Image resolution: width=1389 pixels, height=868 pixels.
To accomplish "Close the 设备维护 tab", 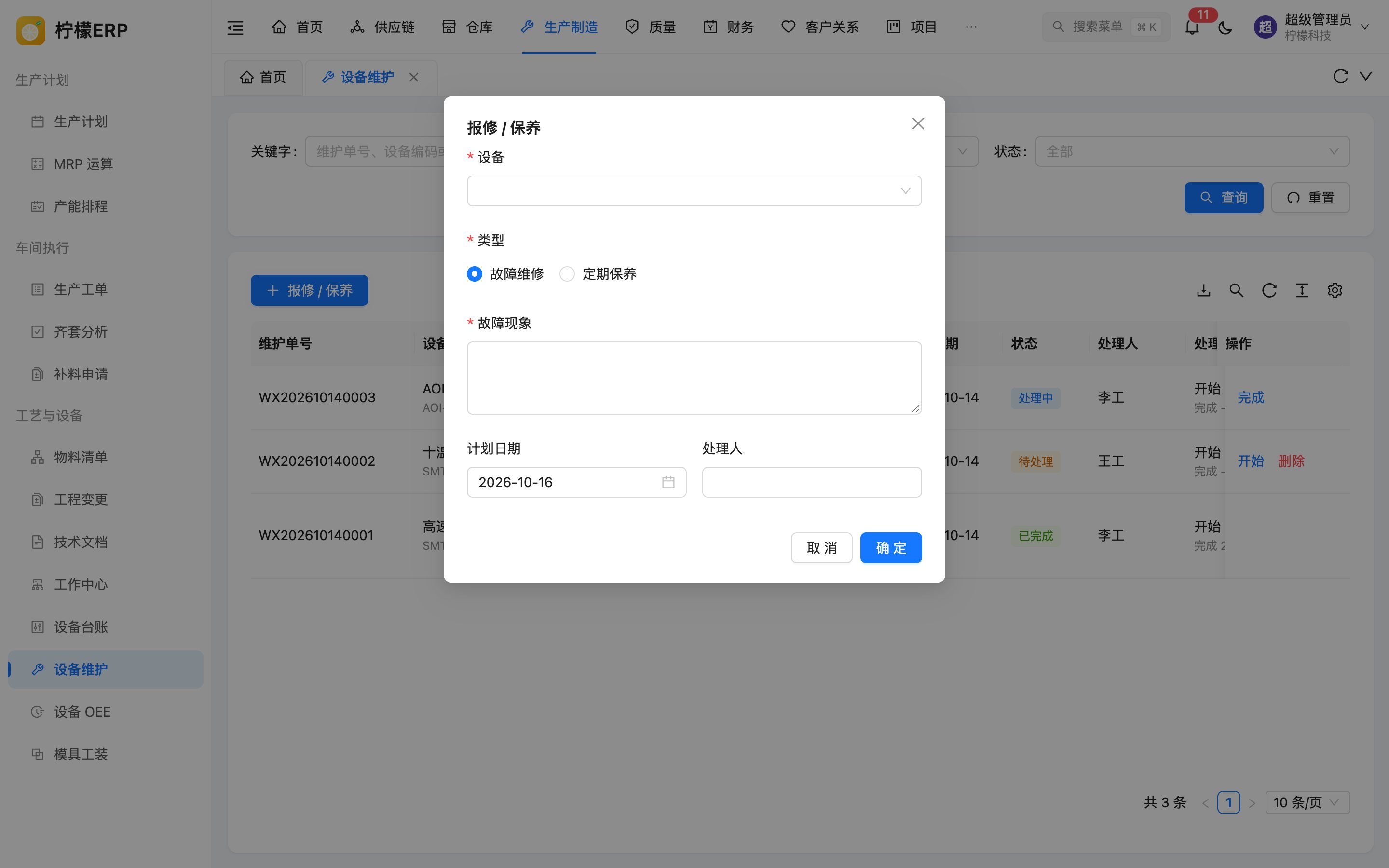I will pyautogui.click(x=413, y=77).
